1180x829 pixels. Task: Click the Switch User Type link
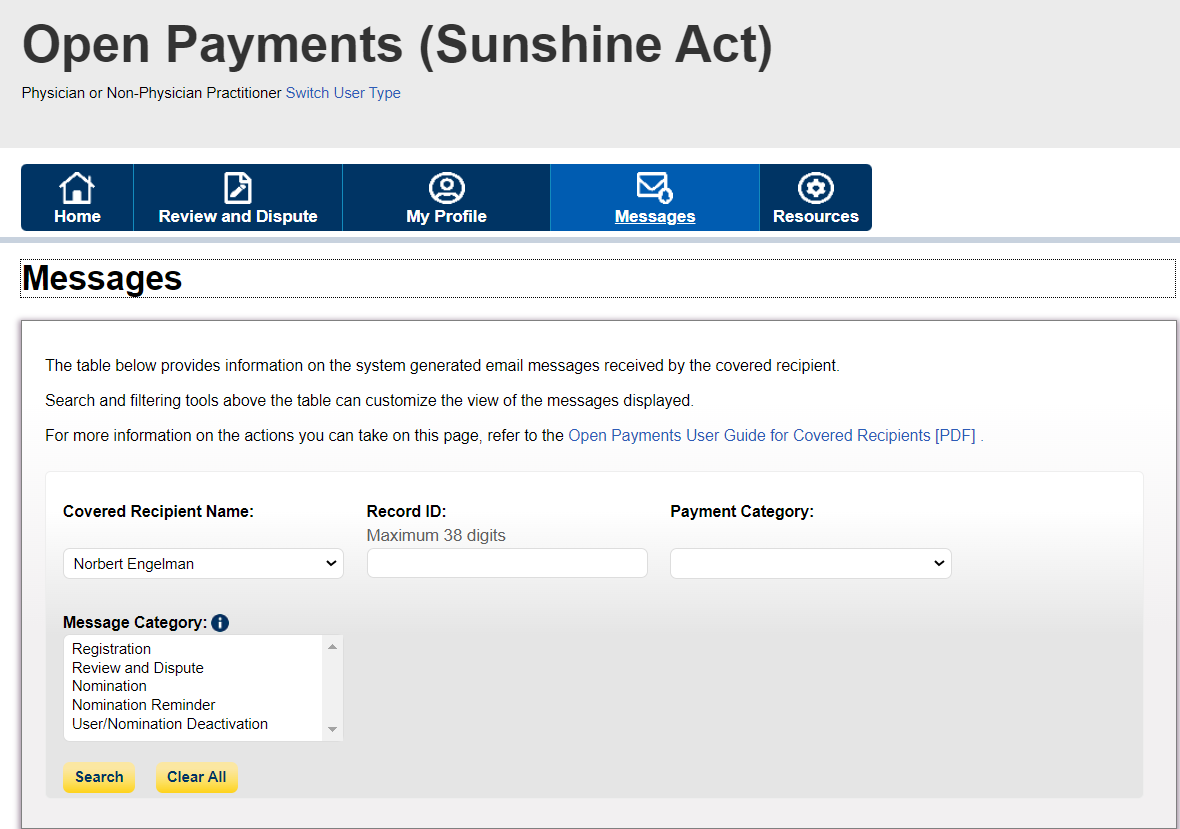coord(343,93)
